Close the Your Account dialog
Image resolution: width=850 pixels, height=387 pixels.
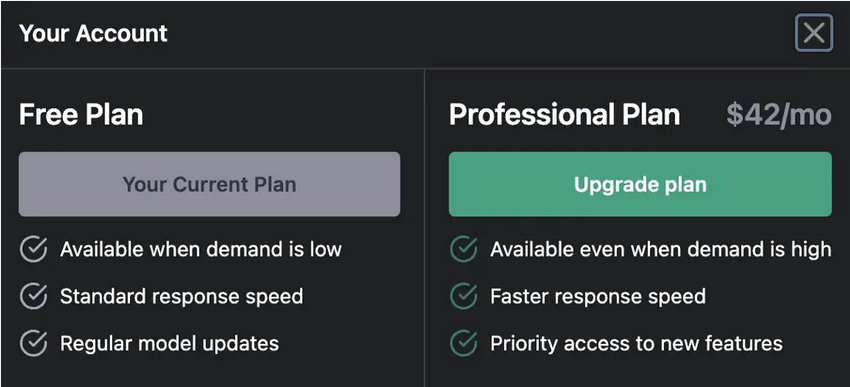(x=814, y=33)
